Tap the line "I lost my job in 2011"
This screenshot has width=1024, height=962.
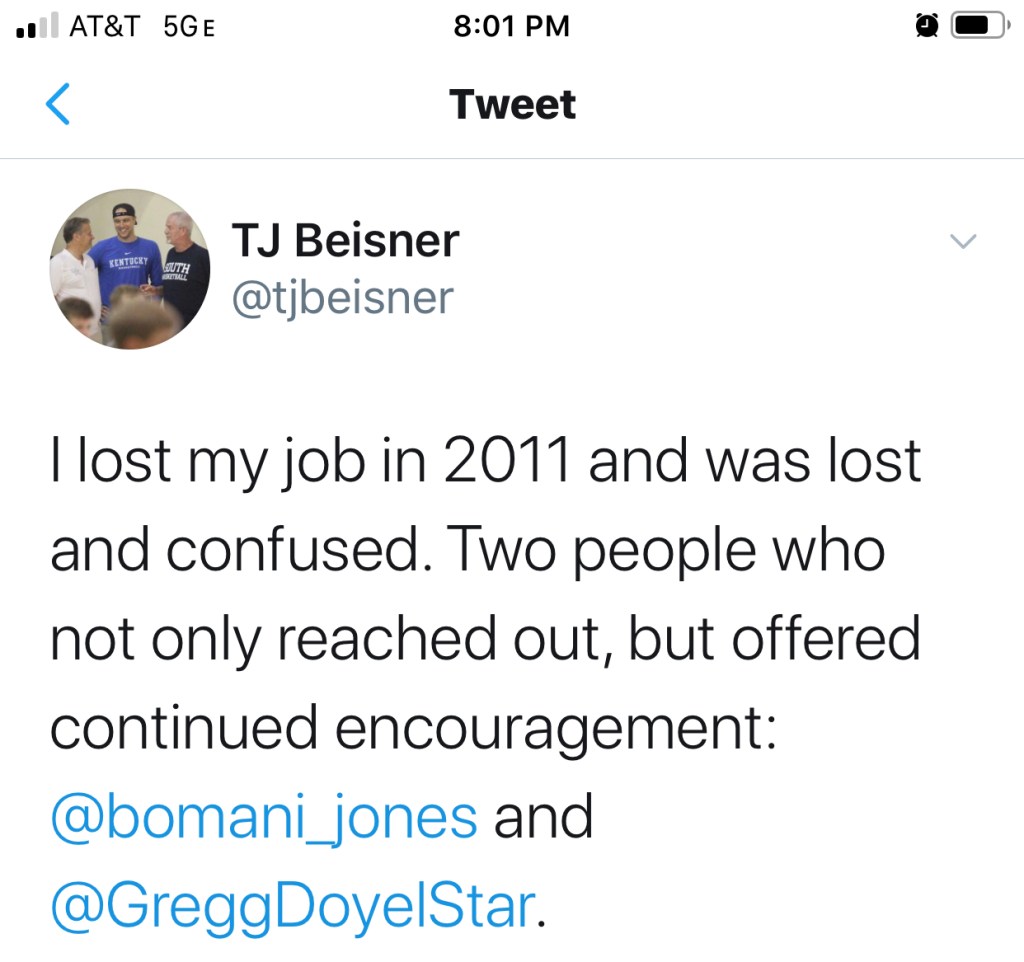click(310, 460)
